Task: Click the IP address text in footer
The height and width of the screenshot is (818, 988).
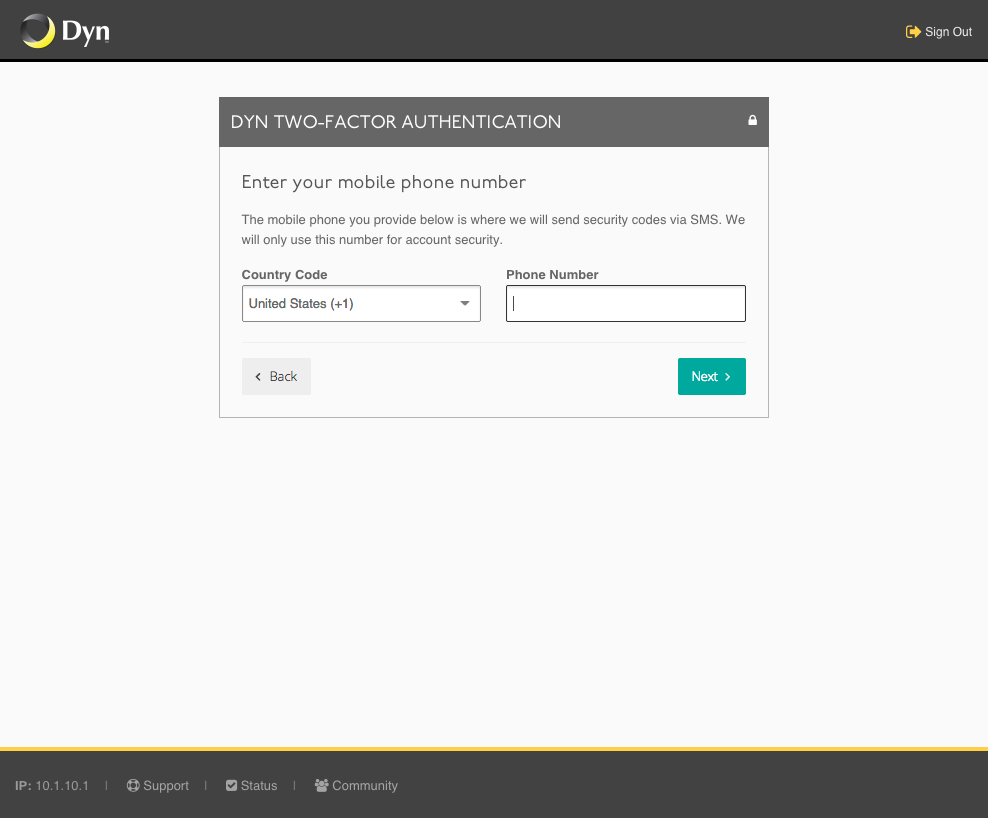Action: pyautogui.click(x=52, y=785)
